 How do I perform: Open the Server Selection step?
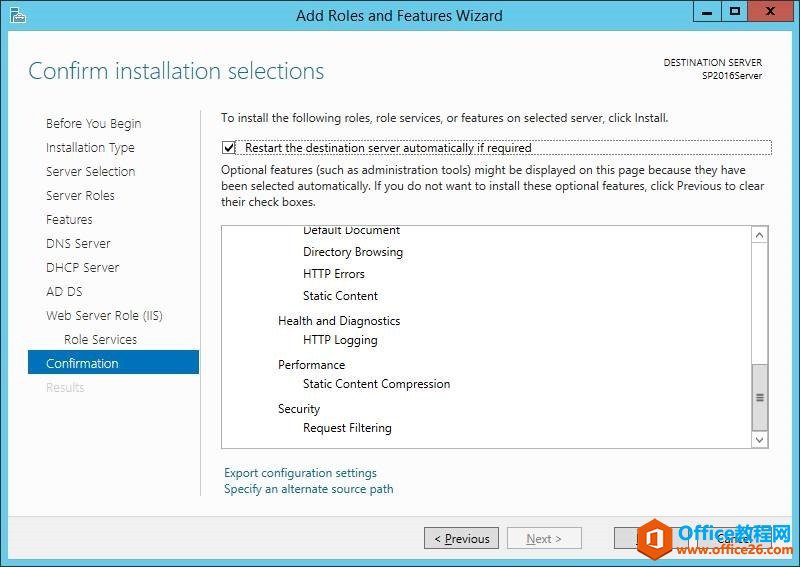pos(90,172)
